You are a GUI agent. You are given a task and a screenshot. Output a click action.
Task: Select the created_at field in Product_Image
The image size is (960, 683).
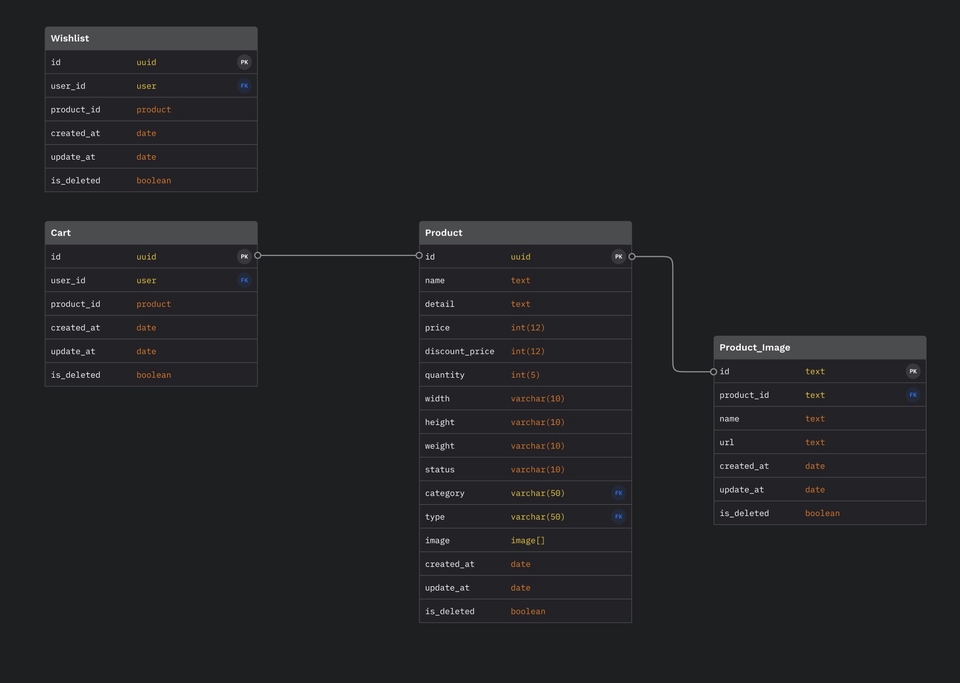pyautogui.click(x=820, y=466)
